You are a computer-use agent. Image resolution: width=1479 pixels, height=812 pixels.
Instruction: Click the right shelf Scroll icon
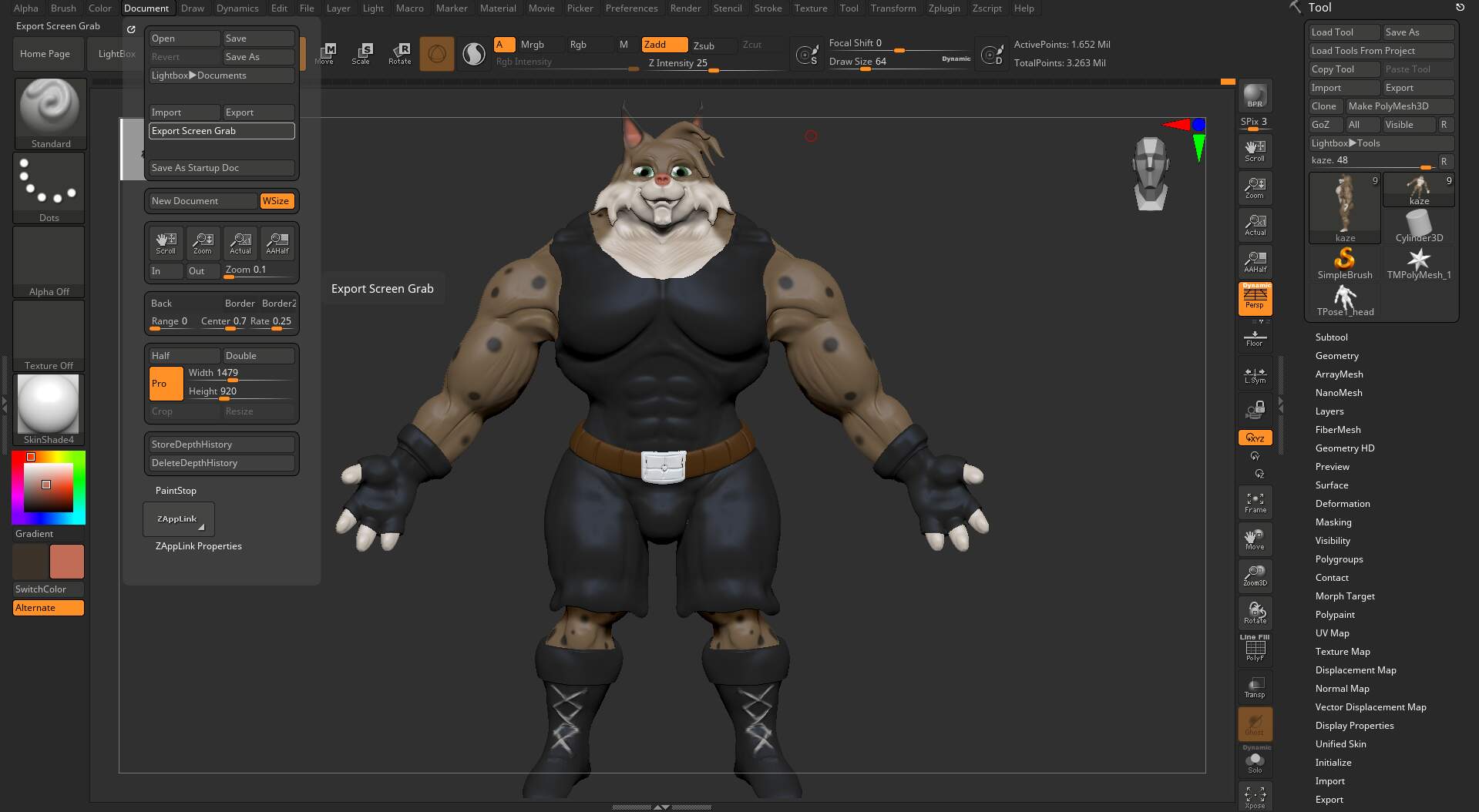coord(1255,150)
